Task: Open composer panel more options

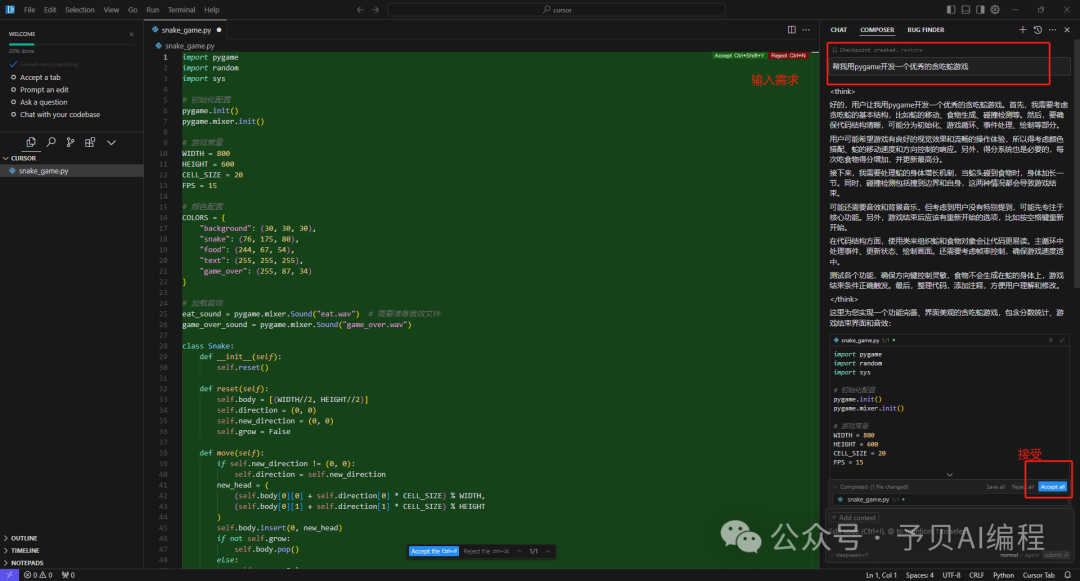Action: coord(1052,30)
